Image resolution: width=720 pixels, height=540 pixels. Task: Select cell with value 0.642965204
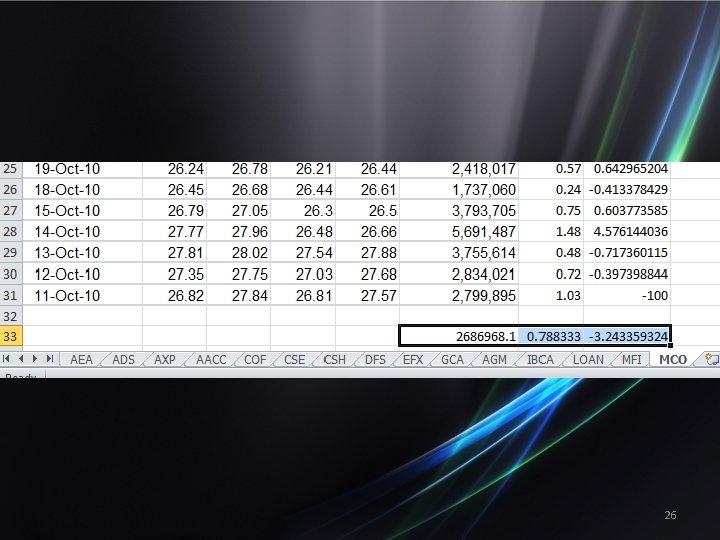(x=627, y=169)
